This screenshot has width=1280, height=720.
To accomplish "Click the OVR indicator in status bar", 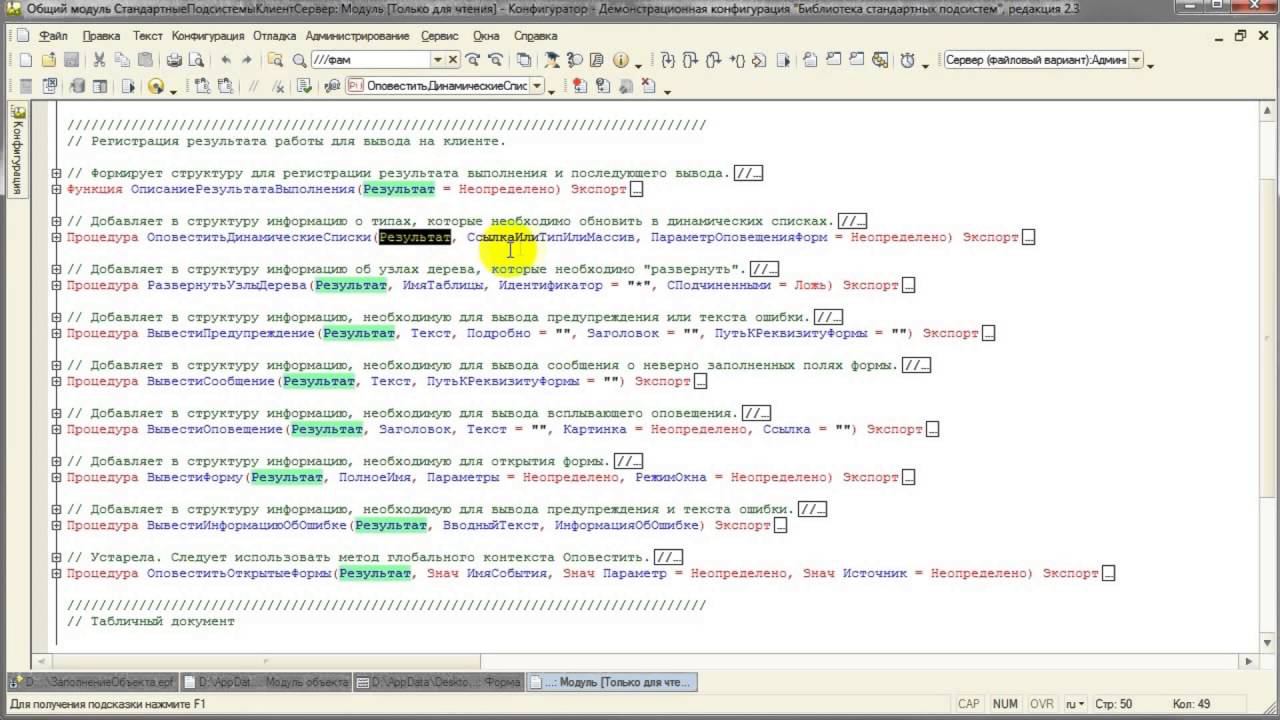I will click(x=1042, y=704).
